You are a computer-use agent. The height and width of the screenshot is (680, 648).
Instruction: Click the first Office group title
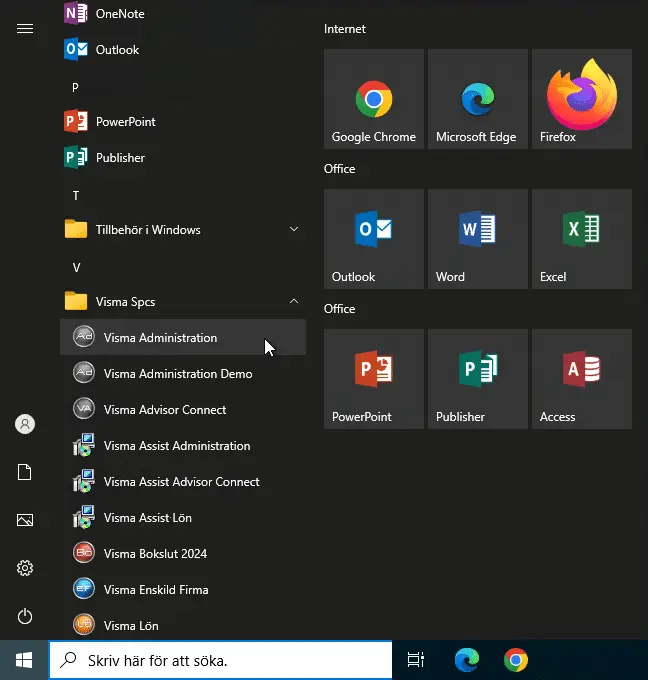click(x=340, y=169)
